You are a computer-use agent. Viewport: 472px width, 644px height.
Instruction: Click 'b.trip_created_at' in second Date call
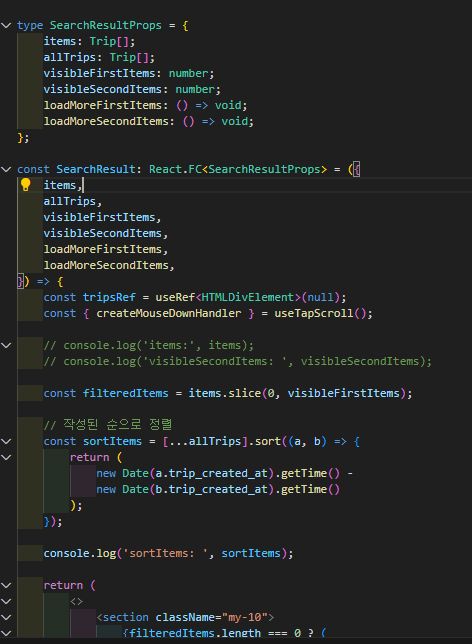click(x=212, y=490)
